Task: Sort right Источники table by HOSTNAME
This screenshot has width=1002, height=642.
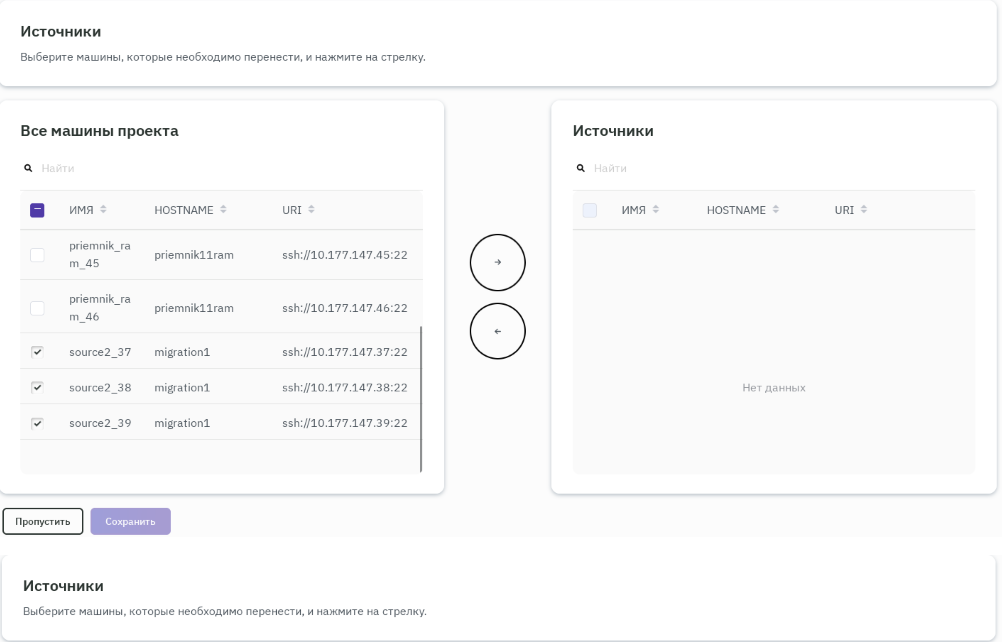Action: coord(775,210)
